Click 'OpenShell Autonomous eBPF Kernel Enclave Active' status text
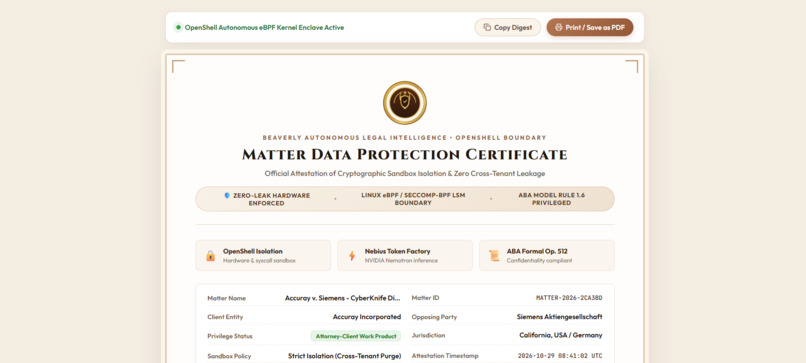Image resolution: width=806 pixels, height=363 pixels. (x=264, y=27)
